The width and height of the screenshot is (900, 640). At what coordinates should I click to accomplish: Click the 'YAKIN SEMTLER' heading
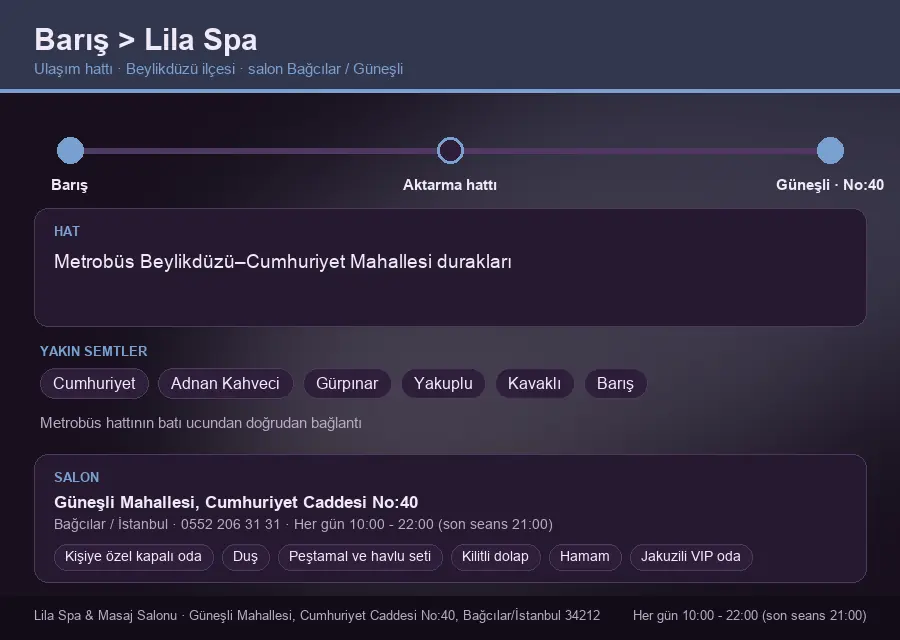tap(94, 351)
